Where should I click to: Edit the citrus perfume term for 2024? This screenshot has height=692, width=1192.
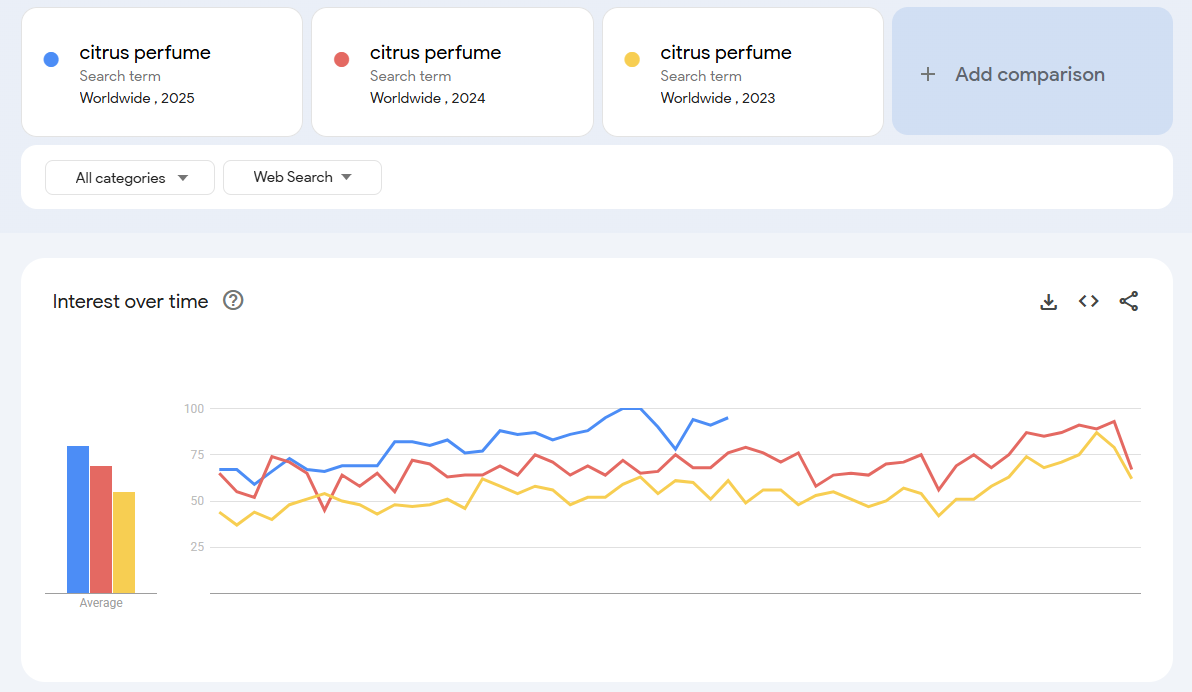pyautogui.click(x=436, y=52)
